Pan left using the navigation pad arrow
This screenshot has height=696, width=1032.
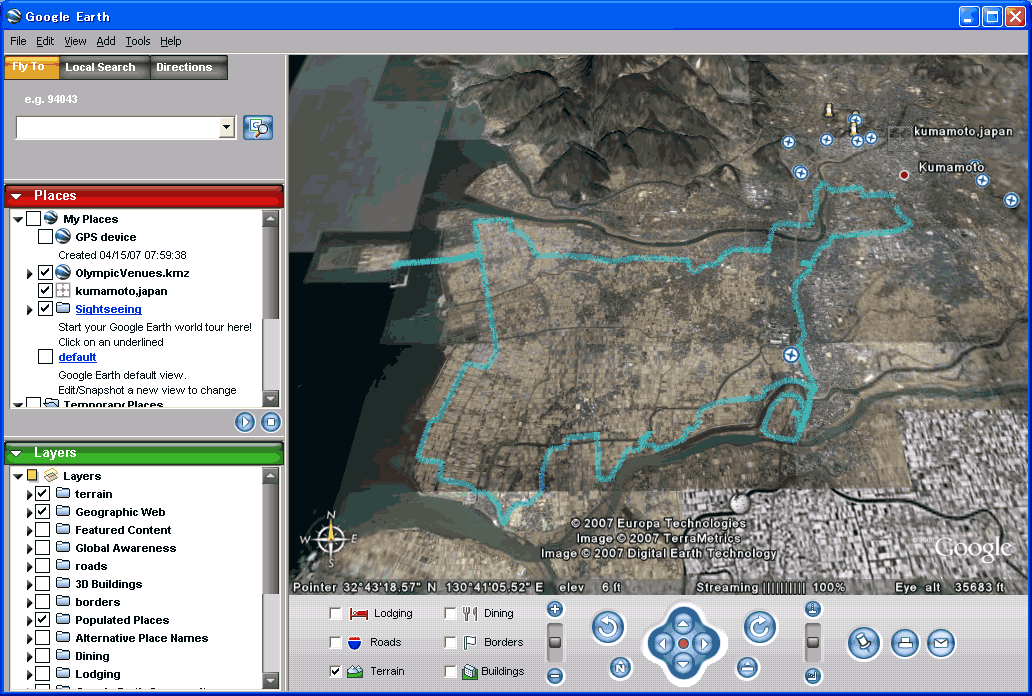(663, 643)
